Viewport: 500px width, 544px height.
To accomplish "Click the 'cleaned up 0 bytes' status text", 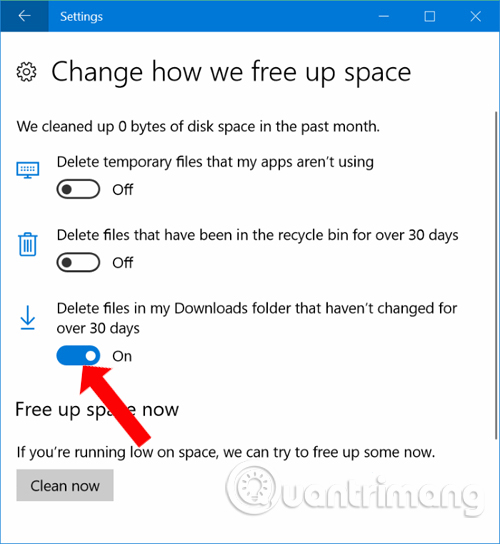I will (x=198, y=127).
